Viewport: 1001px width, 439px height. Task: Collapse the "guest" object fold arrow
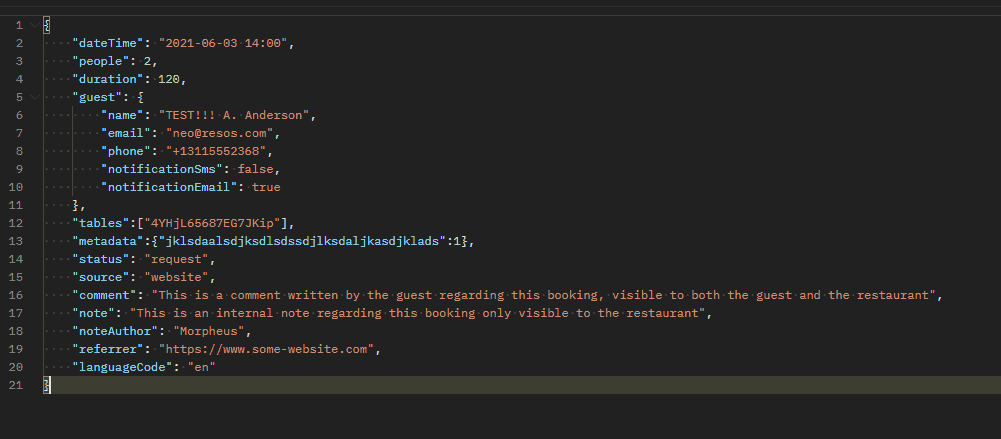click(34, 97)
